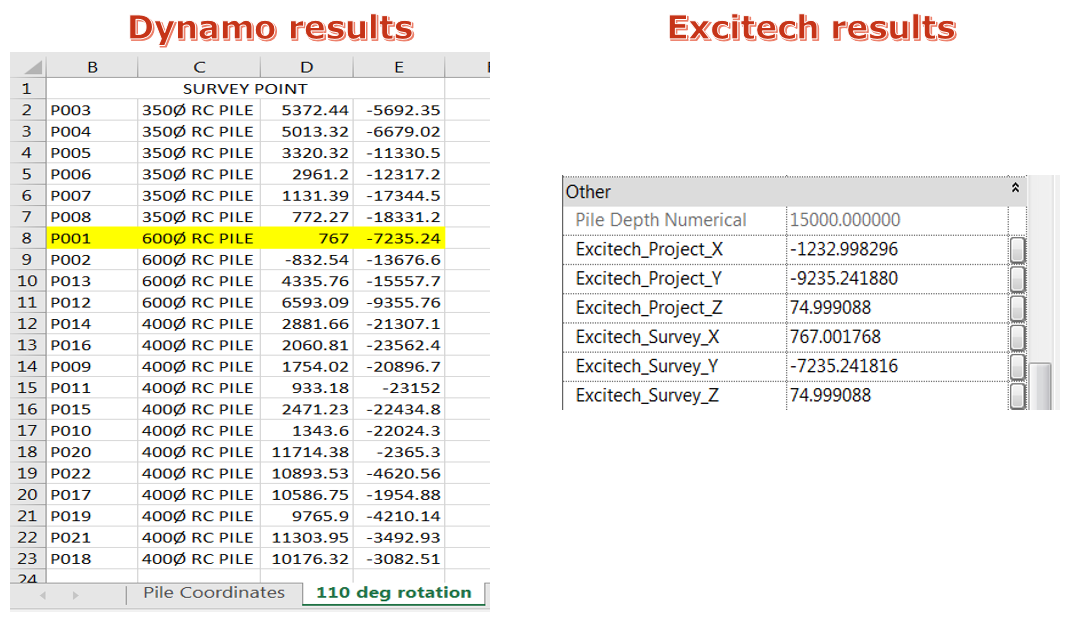Select row 18 header
The width and height of the screenshot is (1071, 621).
click(28, 452)
